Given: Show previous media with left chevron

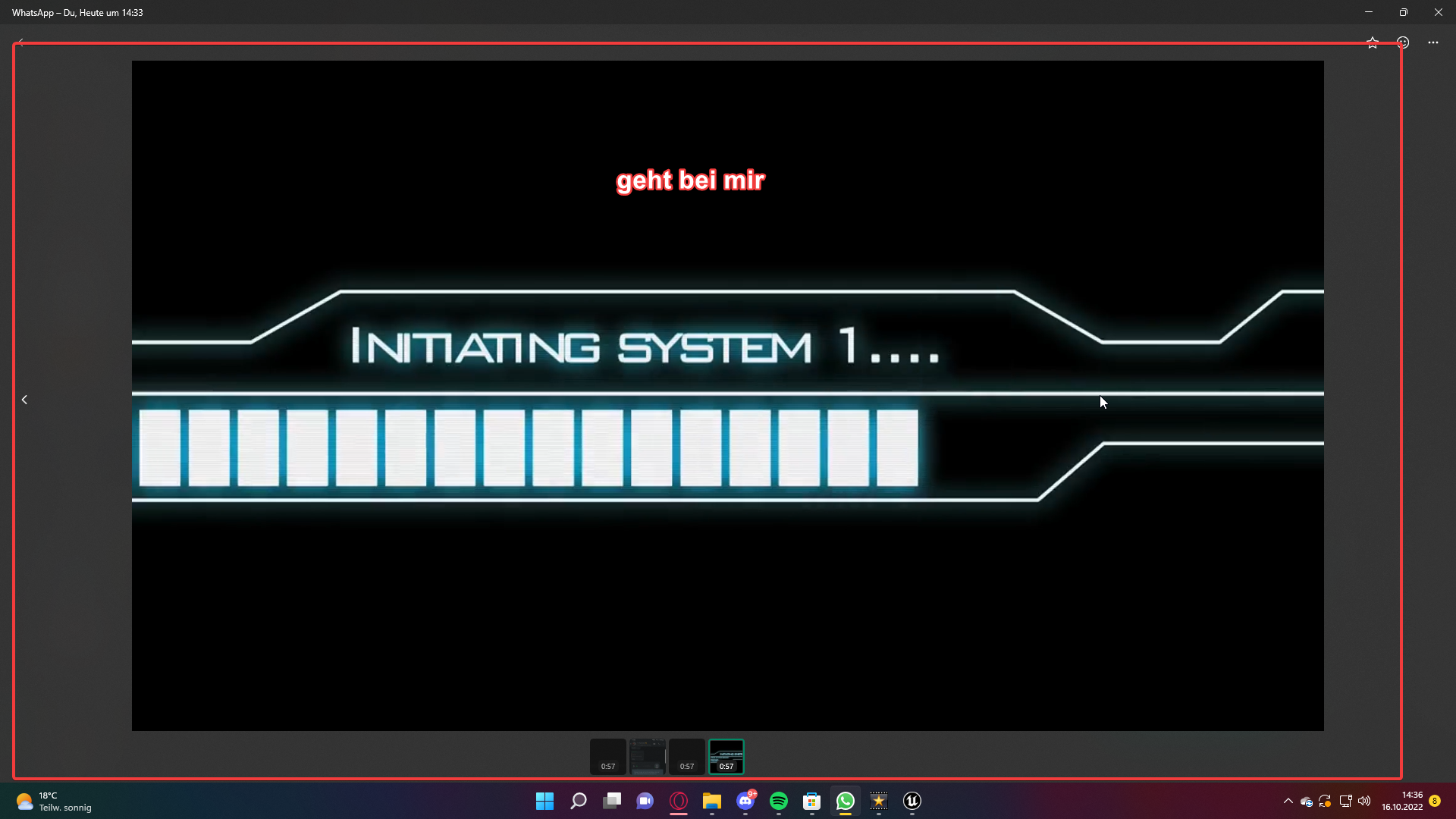Looking at the screenshot, I should 24,400.
